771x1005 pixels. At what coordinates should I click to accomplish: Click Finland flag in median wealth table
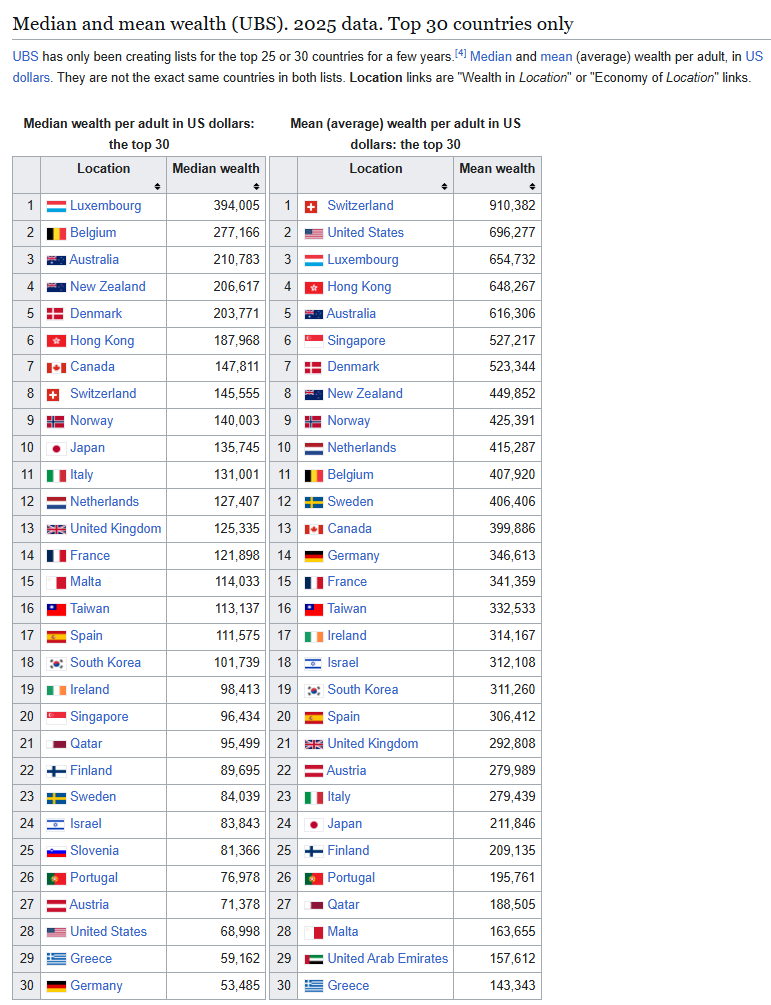tap(56, 772)
